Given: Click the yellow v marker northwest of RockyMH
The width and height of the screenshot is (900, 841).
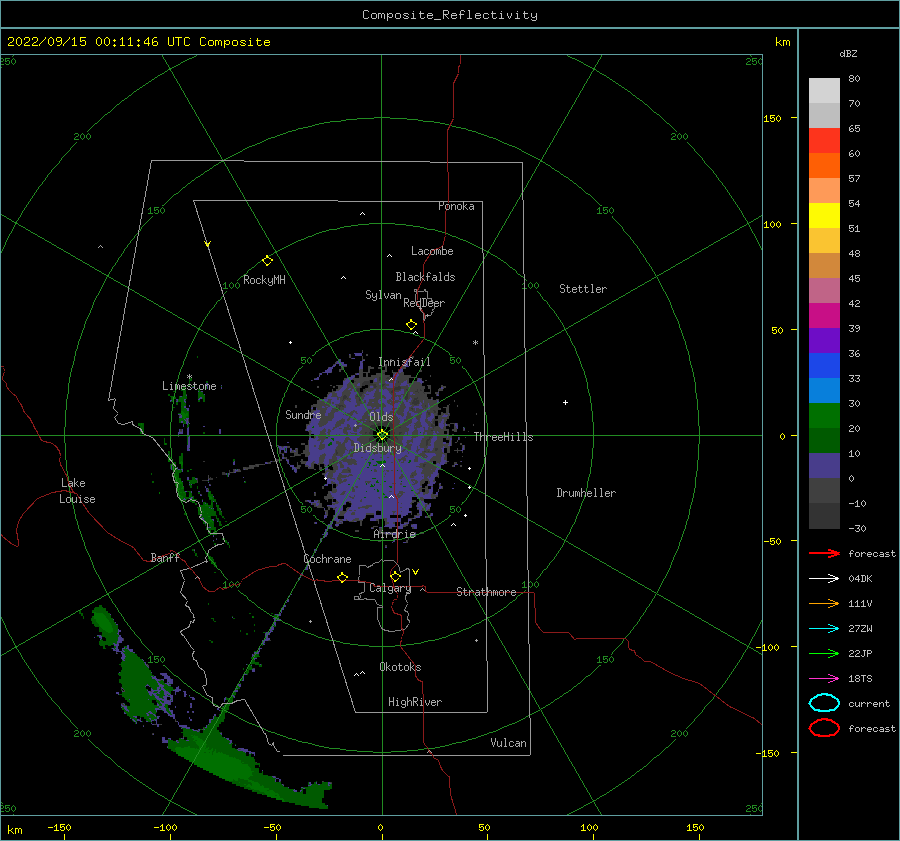Looking at the screenshot, I should (208, 244).
